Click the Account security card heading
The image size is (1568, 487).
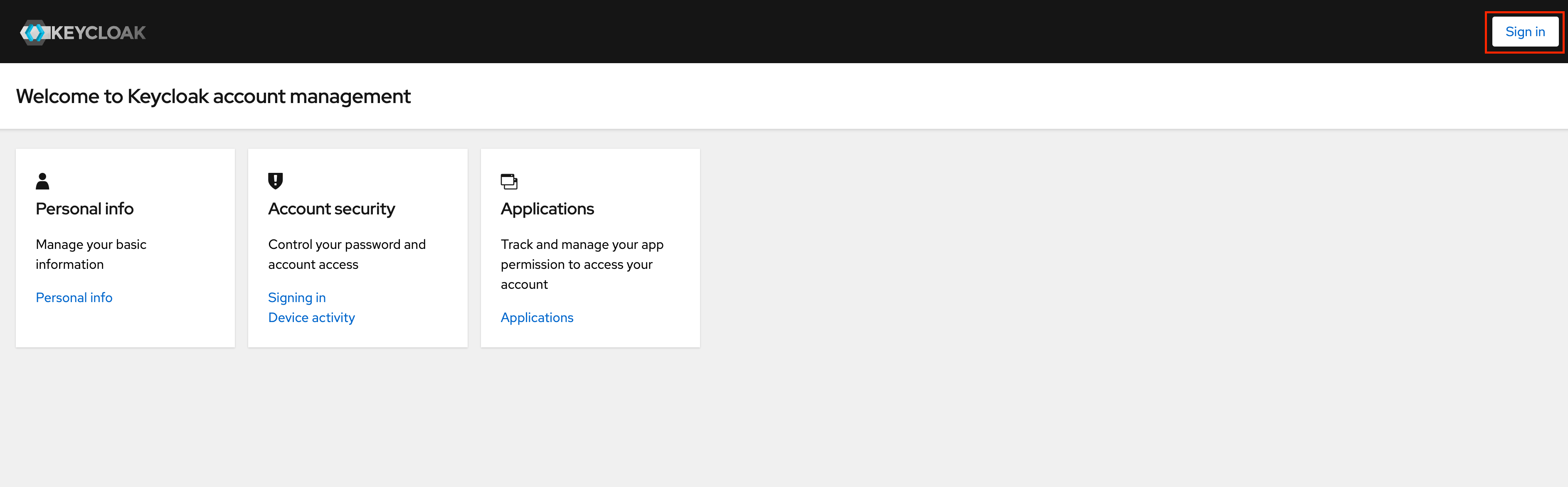(x=331, y=209)
